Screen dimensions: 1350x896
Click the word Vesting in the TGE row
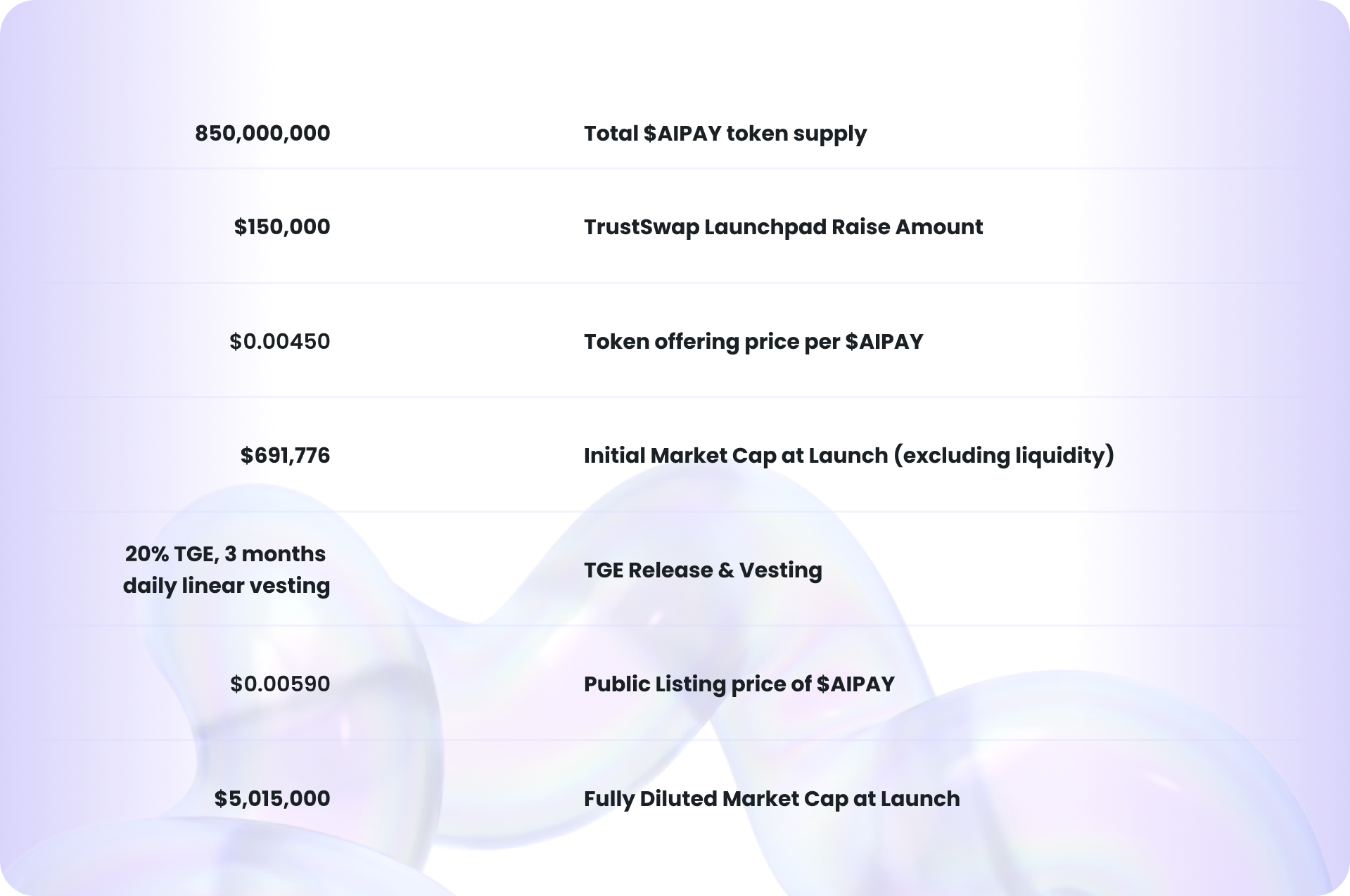(x=780, y=570)
